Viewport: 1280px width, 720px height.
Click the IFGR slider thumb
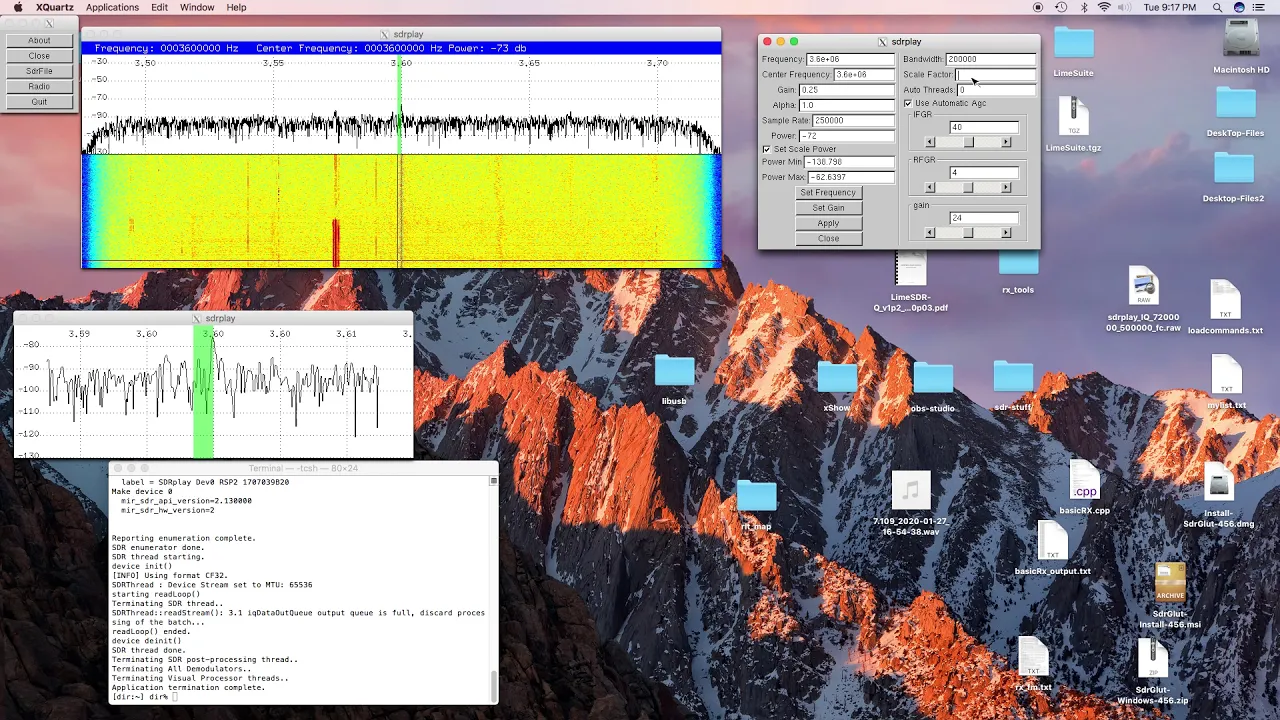968,142
